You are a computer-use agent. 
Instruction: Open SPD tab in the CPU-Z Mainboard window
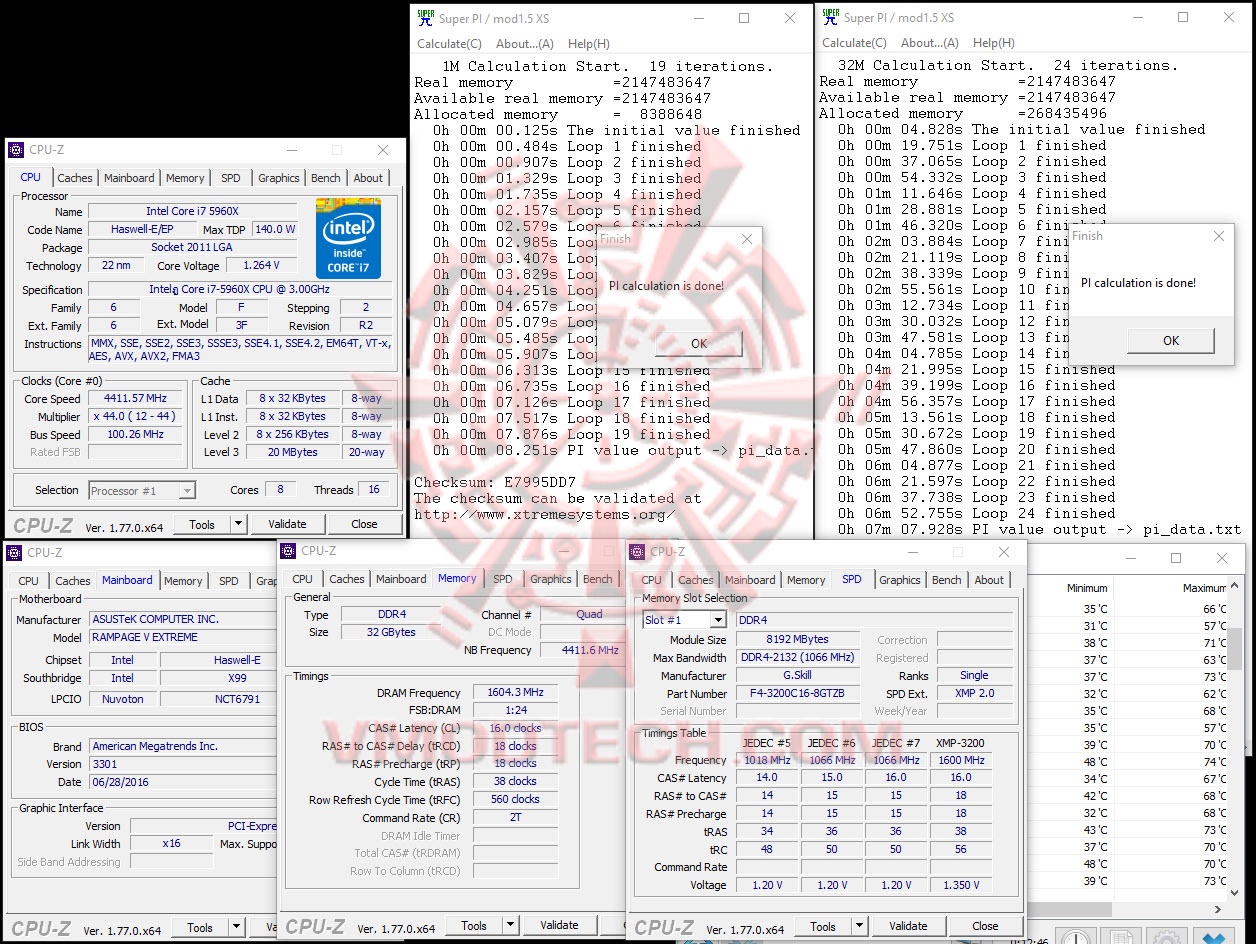pyautogui.click(x=229, y=581)
